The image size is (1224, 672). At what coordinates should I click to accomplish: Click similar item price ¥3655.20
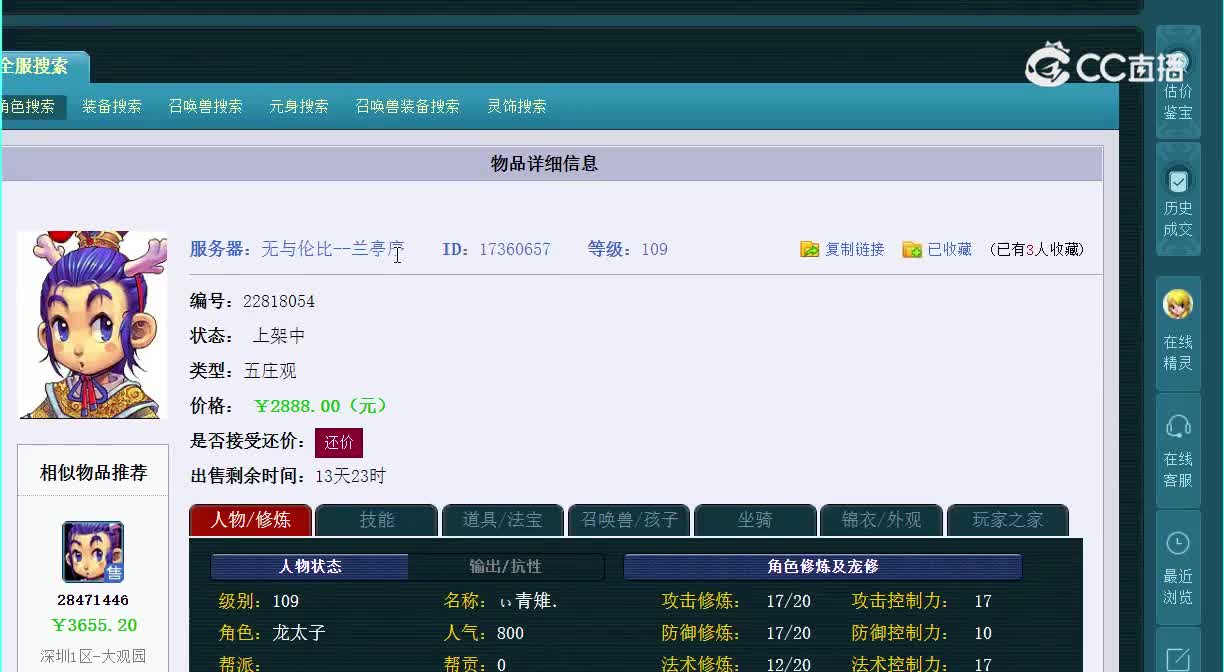[x=94, y=625]
